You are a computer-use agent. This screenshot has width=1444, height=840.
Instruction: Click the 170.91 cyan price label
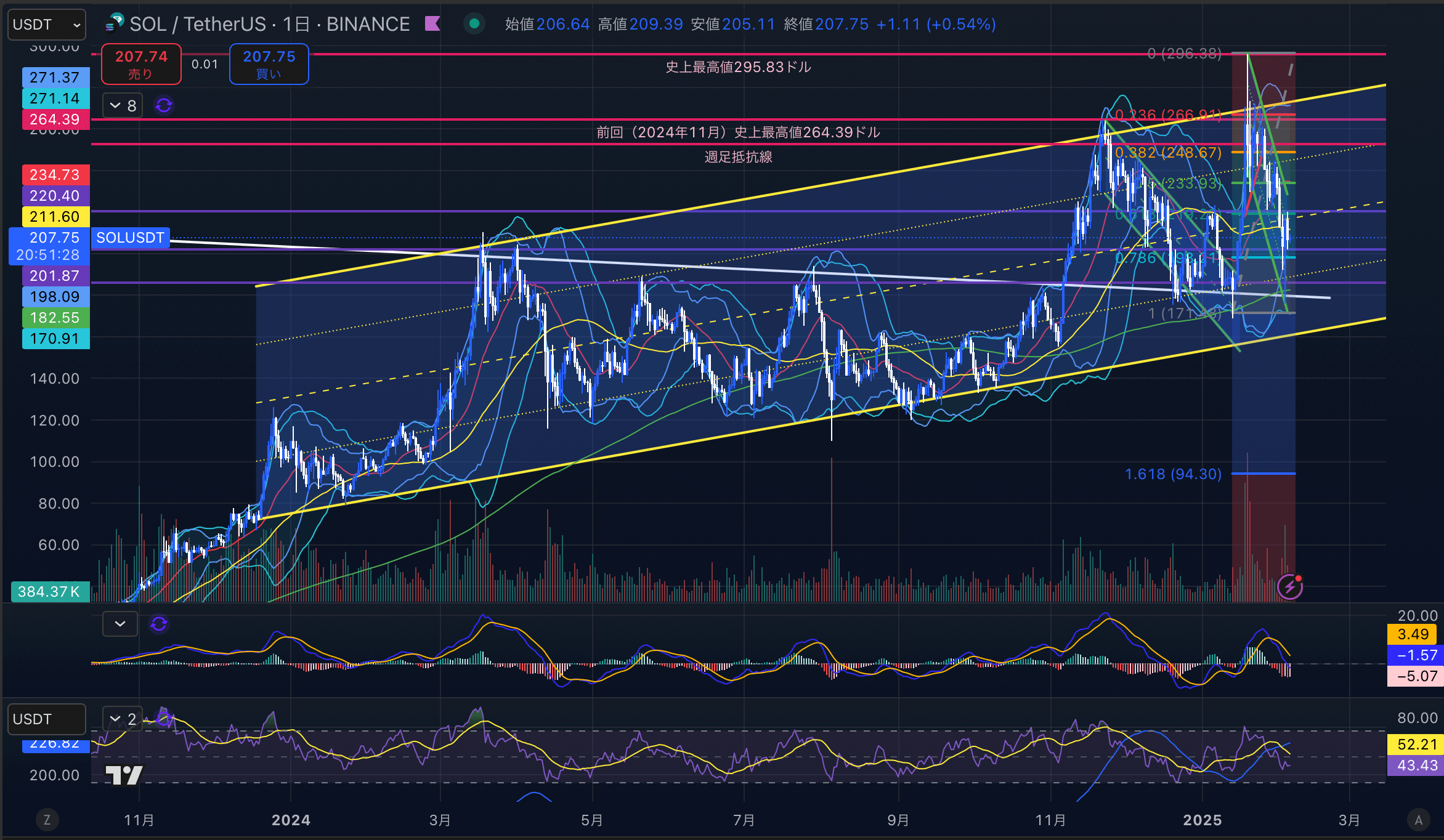(x=55, y=339)
